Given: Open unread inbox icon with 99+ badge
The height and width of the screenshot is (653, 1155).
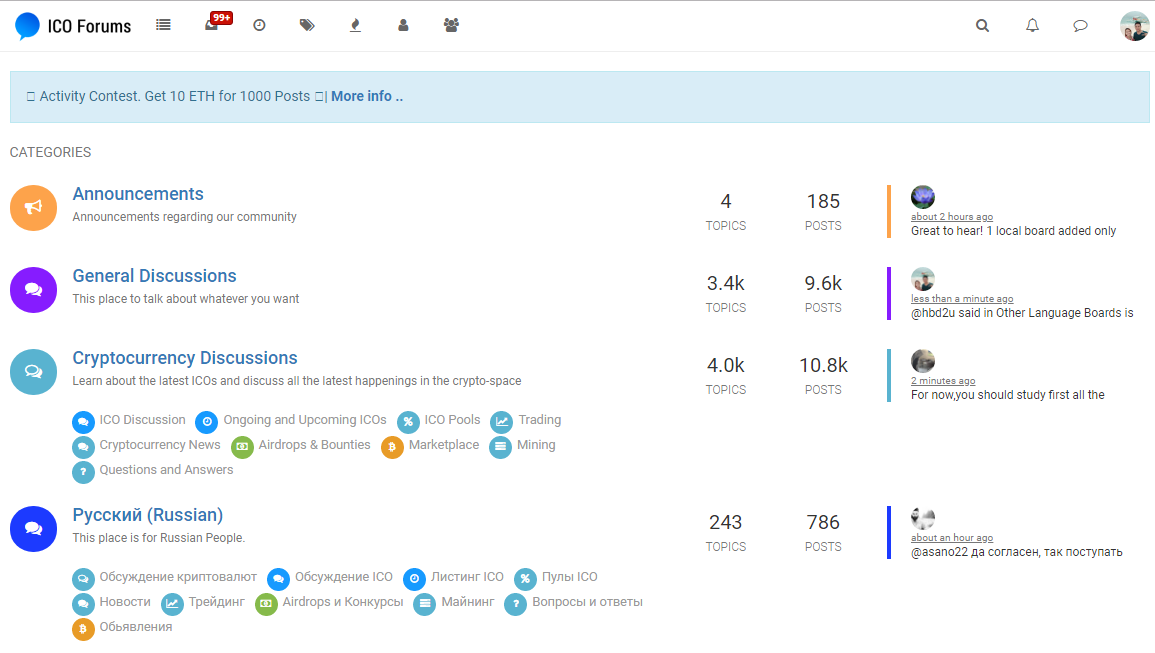Looking at the screenshot, I should tap(218, 23).
